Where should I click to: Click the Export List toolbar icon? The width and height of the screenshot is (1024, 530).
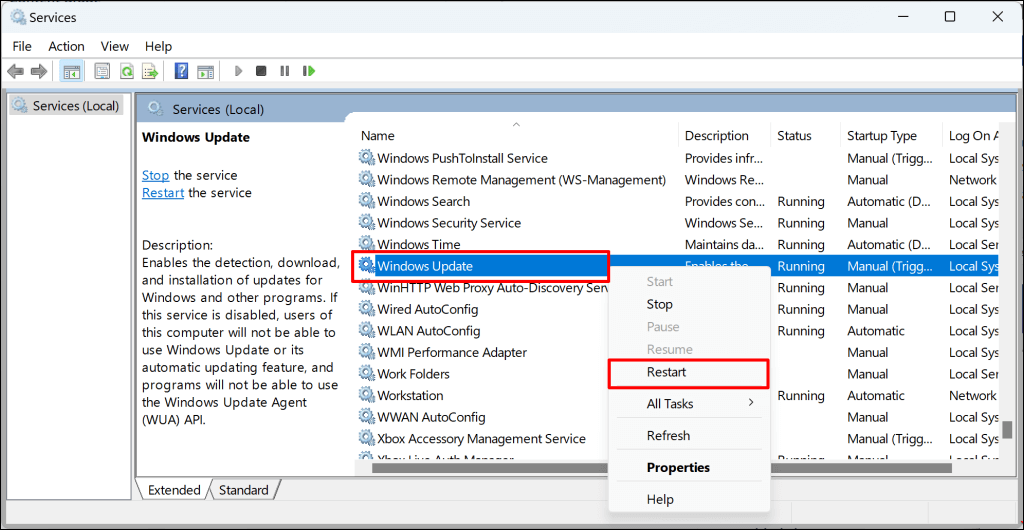click(x=151, y=71)
